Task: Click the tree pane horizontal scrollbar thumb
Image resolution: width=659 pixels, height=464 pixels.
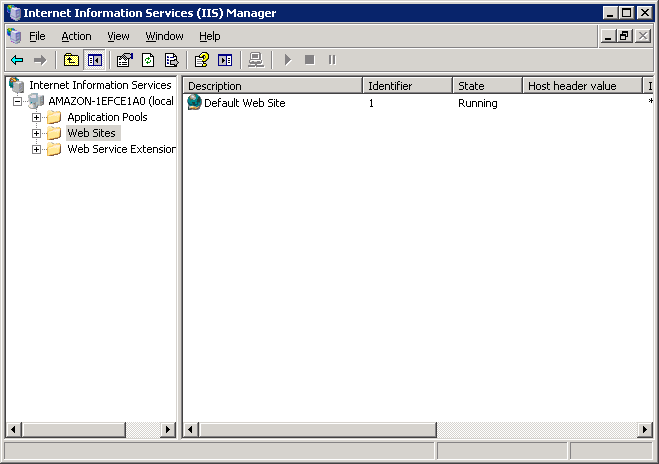Action: 74,430
